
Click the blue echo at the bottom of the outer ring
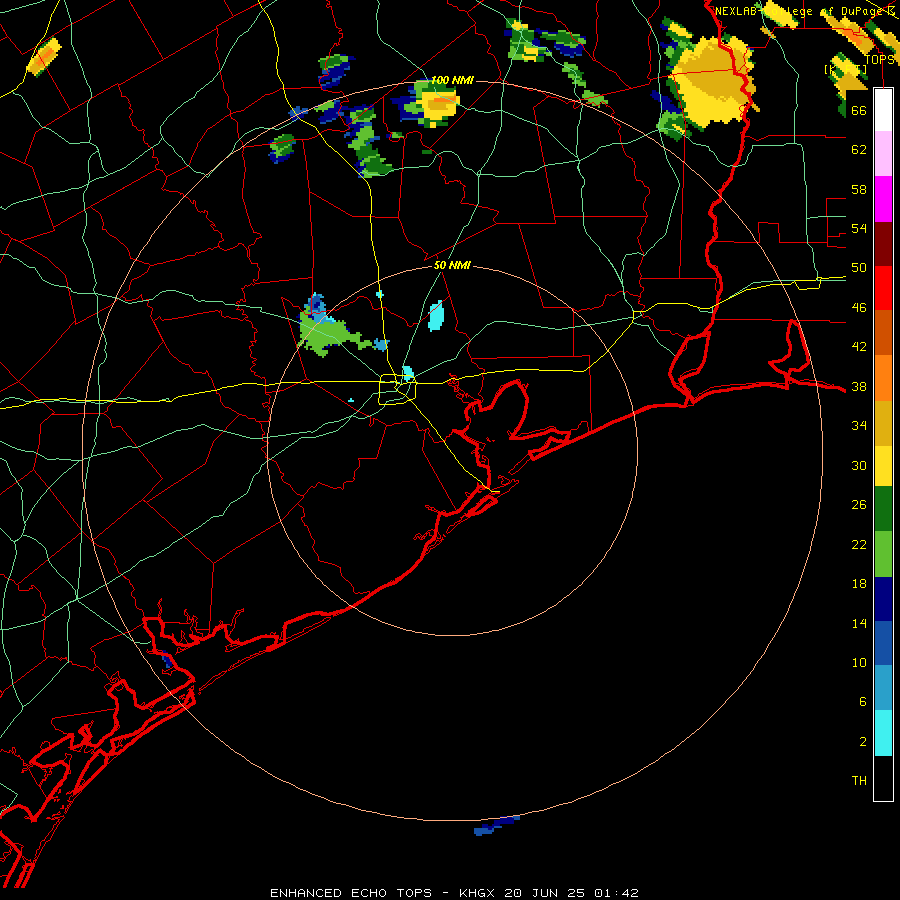[x=496, y=825]
